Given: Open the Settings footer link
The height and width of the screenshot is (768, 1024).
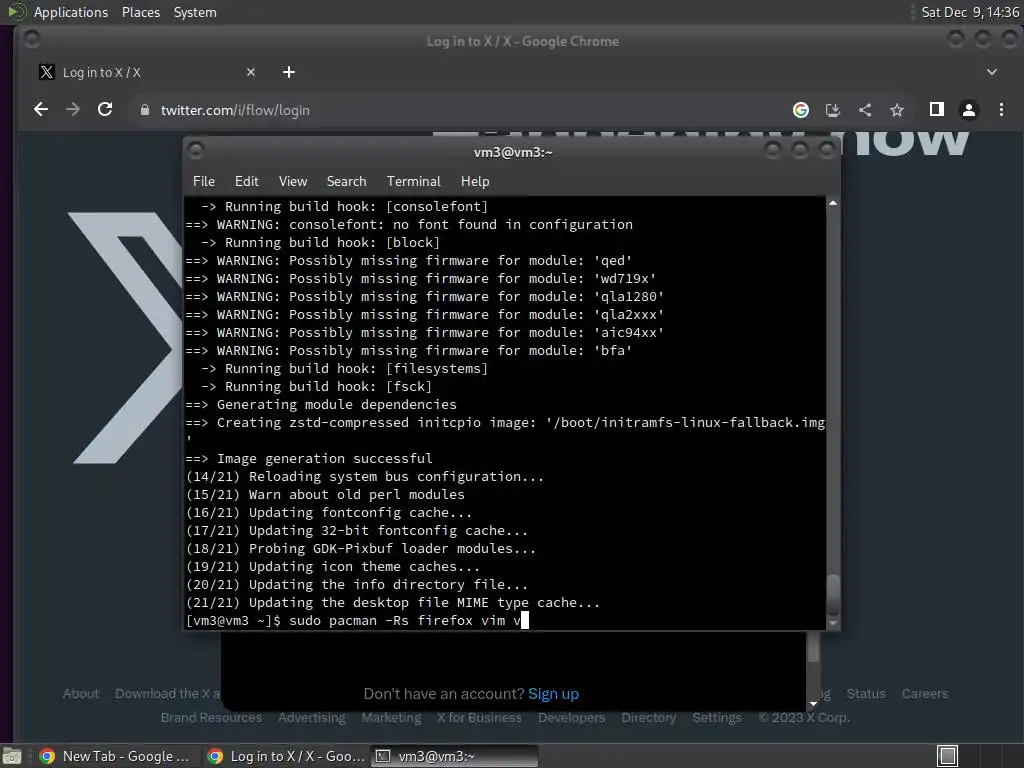Looking at the screenshot, I should (717, 717).
